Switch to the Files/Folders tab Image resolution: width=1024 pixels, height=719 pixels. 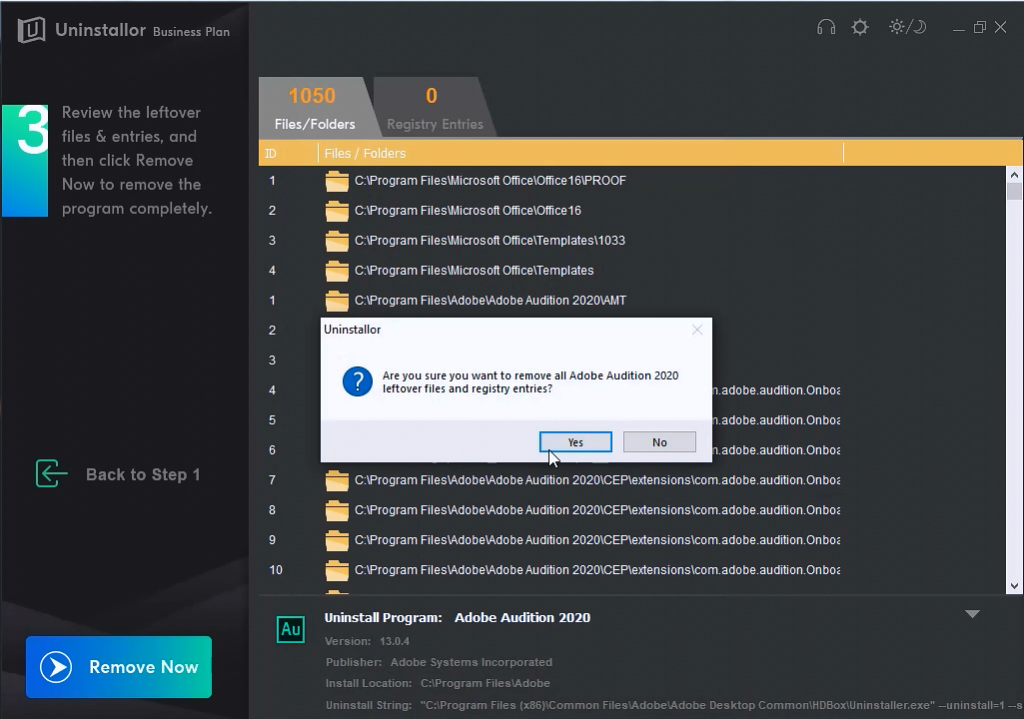(x=315, y=107)
